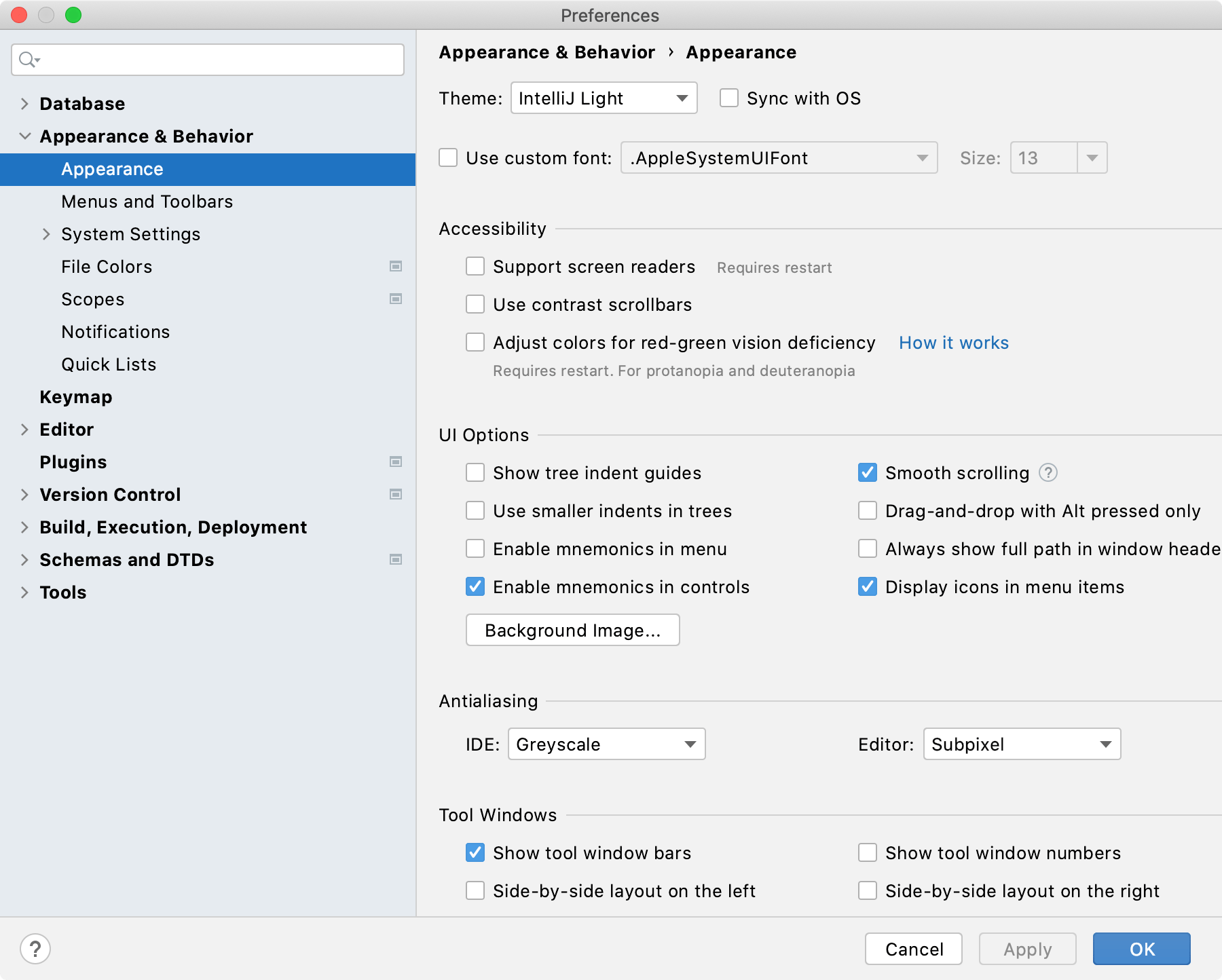Uncheck Show tool window bars

tap(475, 853)
